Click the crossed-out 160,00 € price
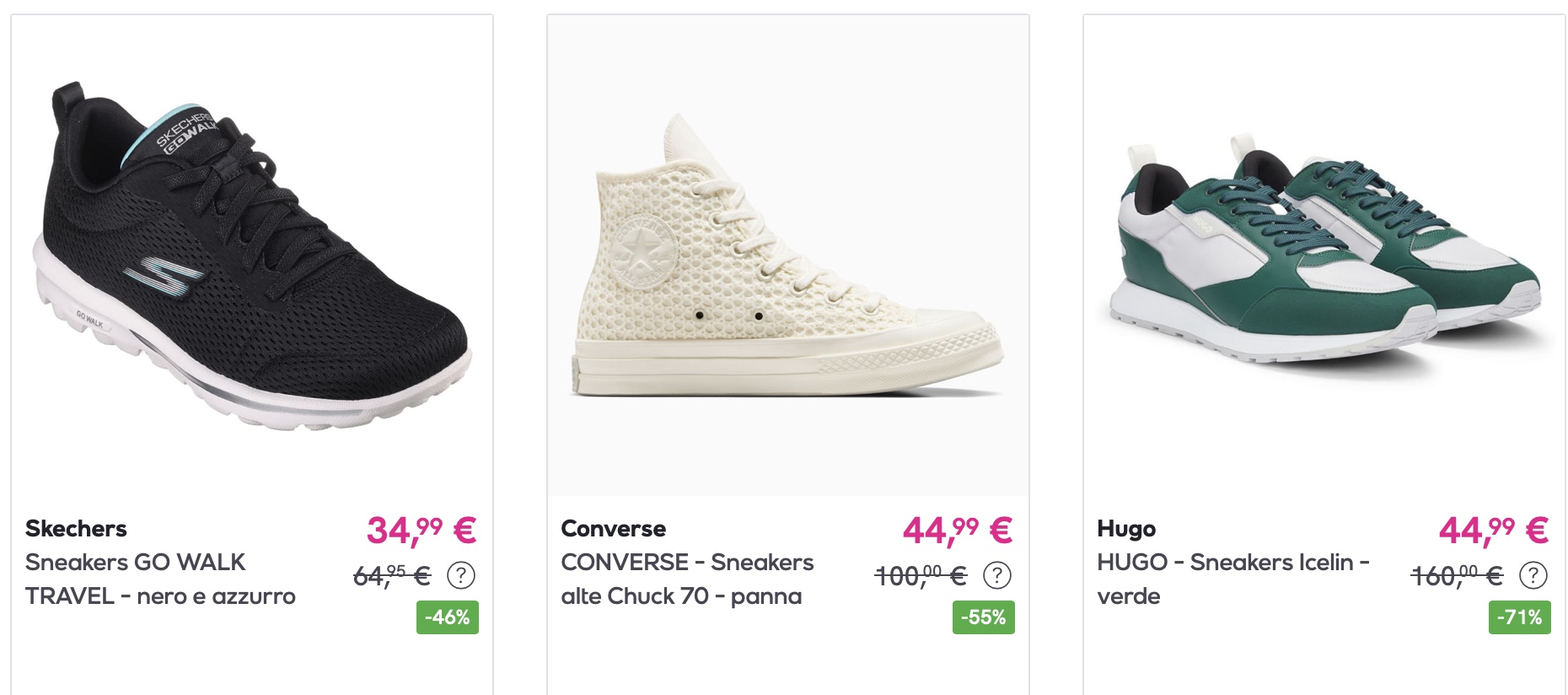This screenshot has width=1568, height=695. [1457, 576]
